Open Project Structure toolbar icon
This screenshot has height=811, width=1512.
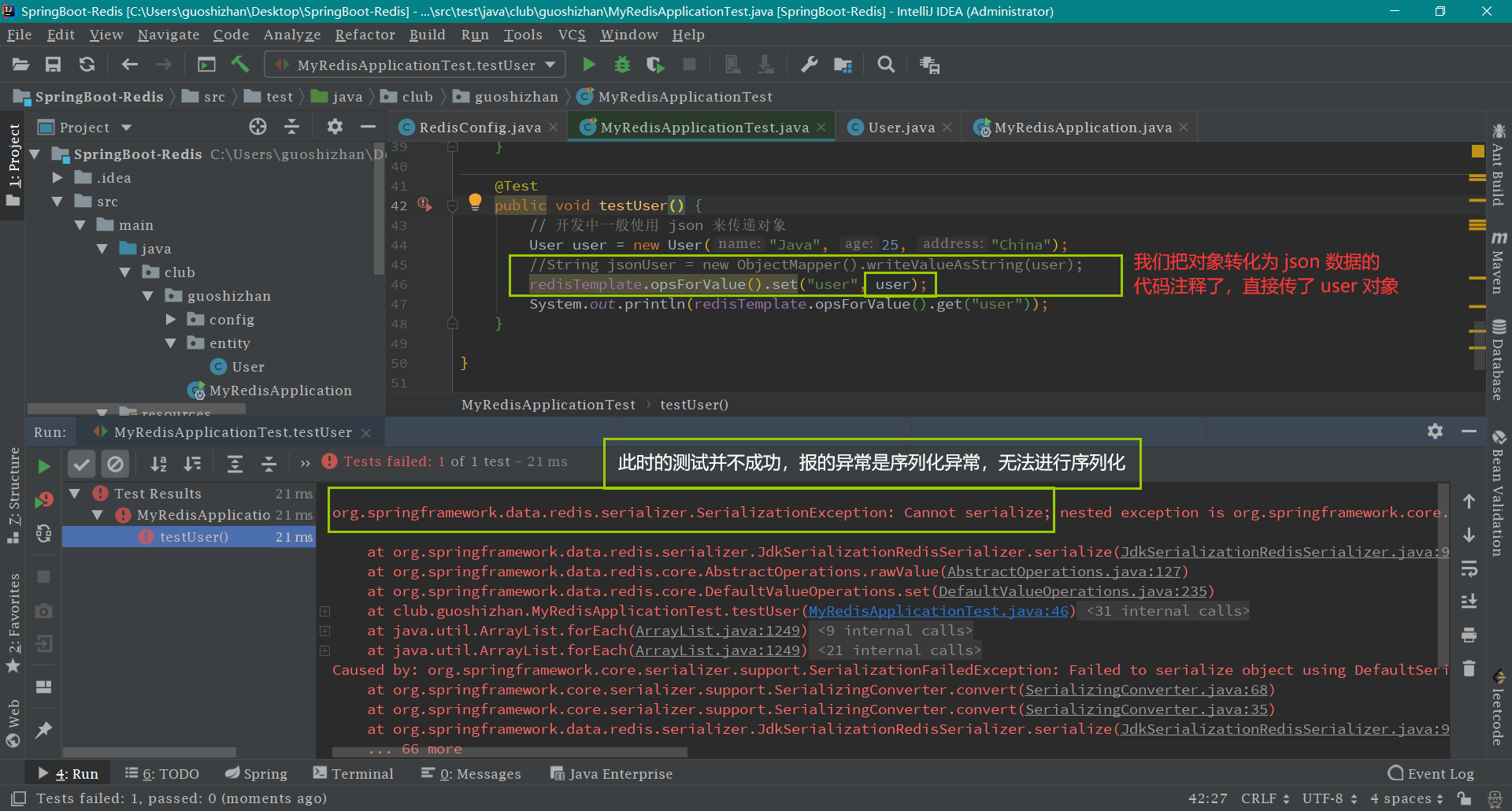843,65
